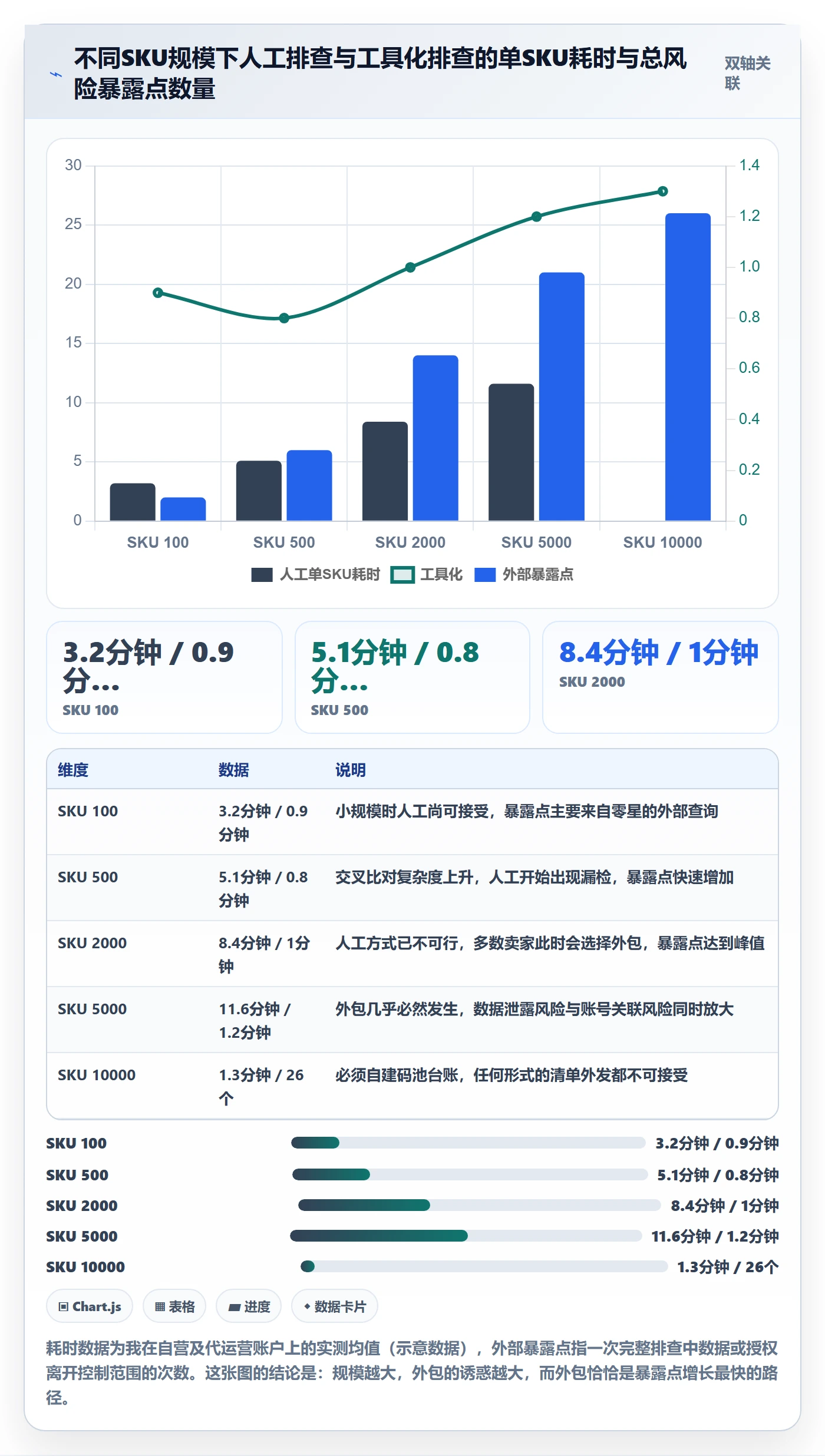Viewport: 825px width, 1456px height.
Task: Select the SKU 2000 data card
Action: (661, 677)
